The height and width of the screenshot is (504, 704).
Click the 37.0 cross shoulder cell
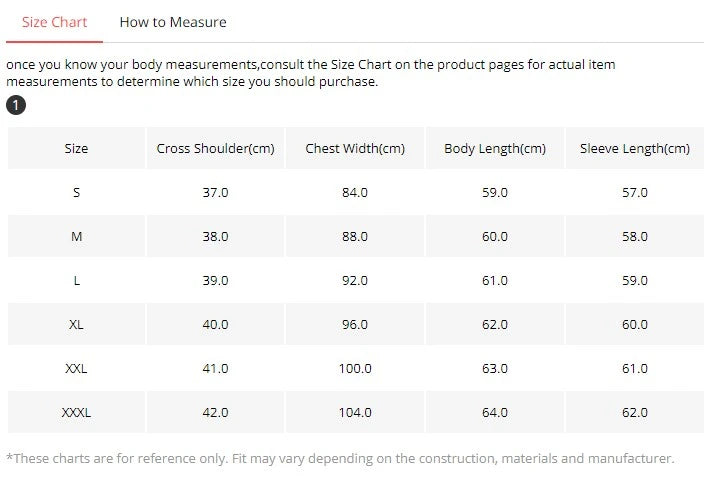point(216,193)
